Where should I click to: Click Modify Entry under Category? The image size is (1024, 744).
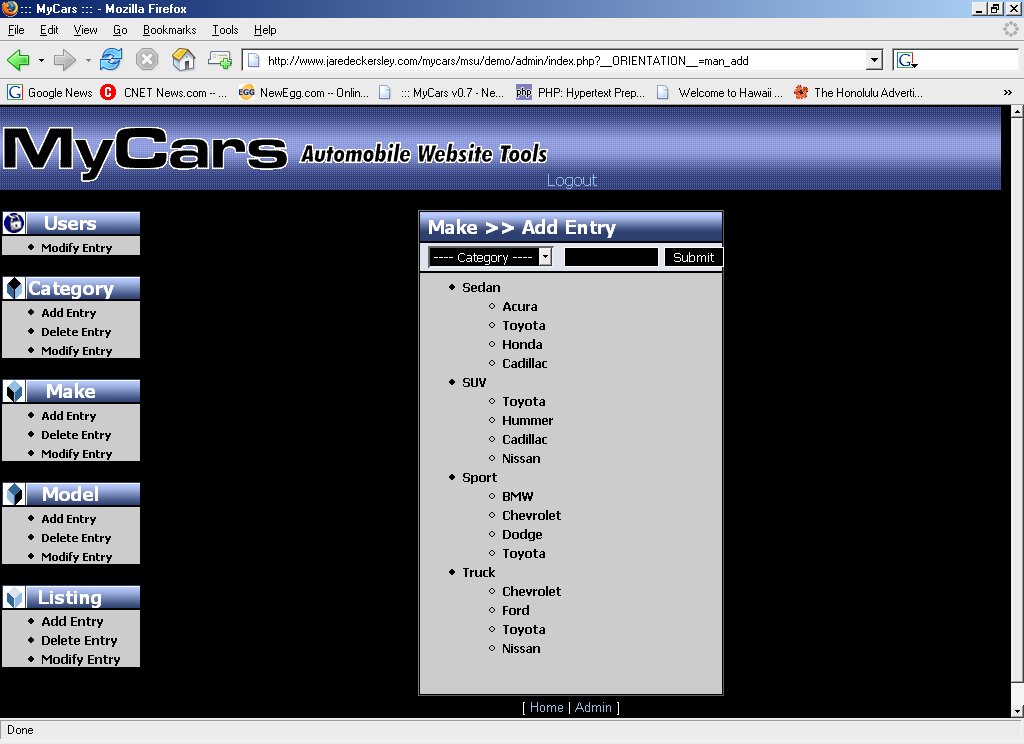pos(76,351)
